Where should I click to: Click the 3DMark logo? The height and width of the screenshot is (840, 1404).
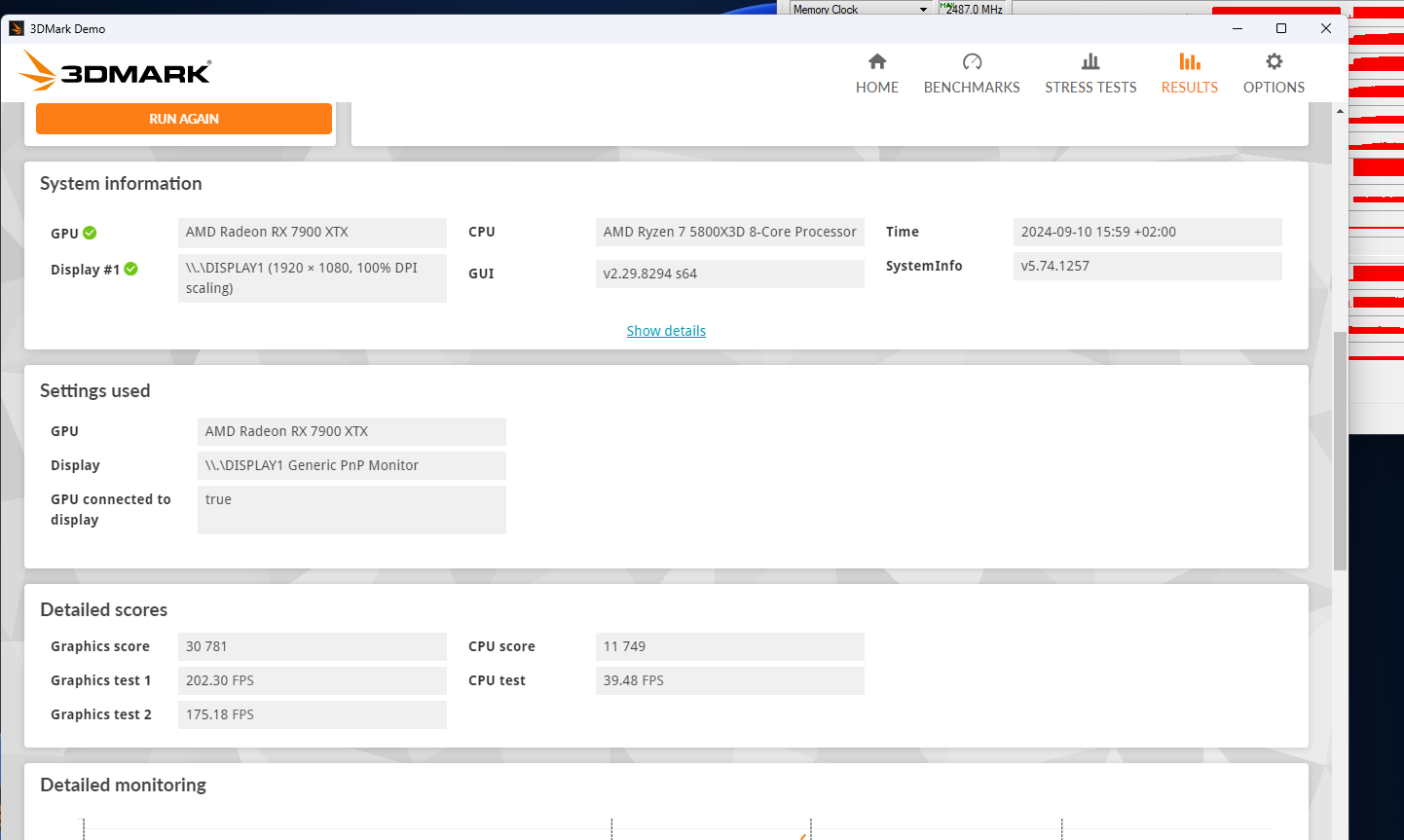(116, 71)
